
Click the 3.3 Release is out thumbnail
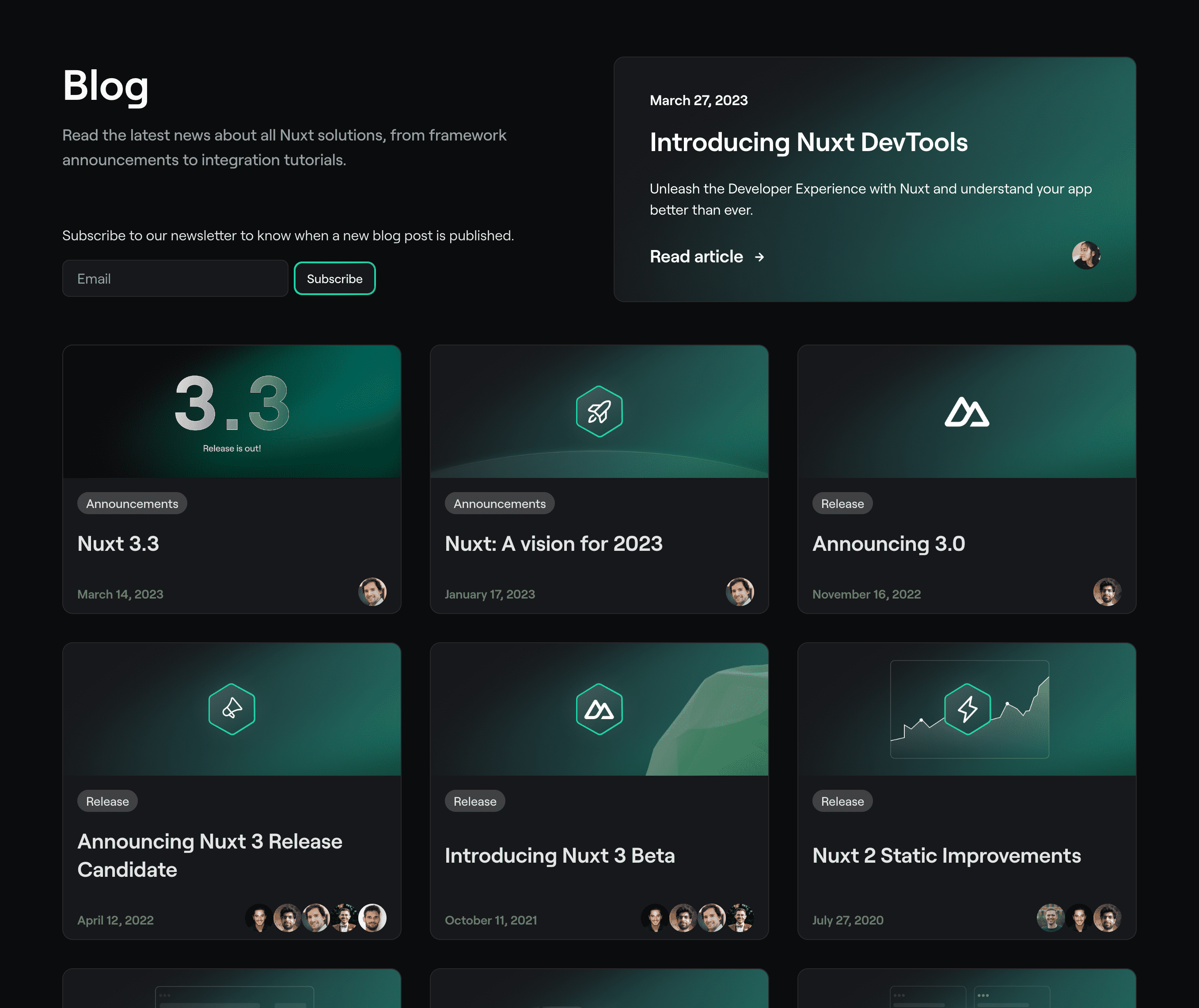click(x=232, y=411)
